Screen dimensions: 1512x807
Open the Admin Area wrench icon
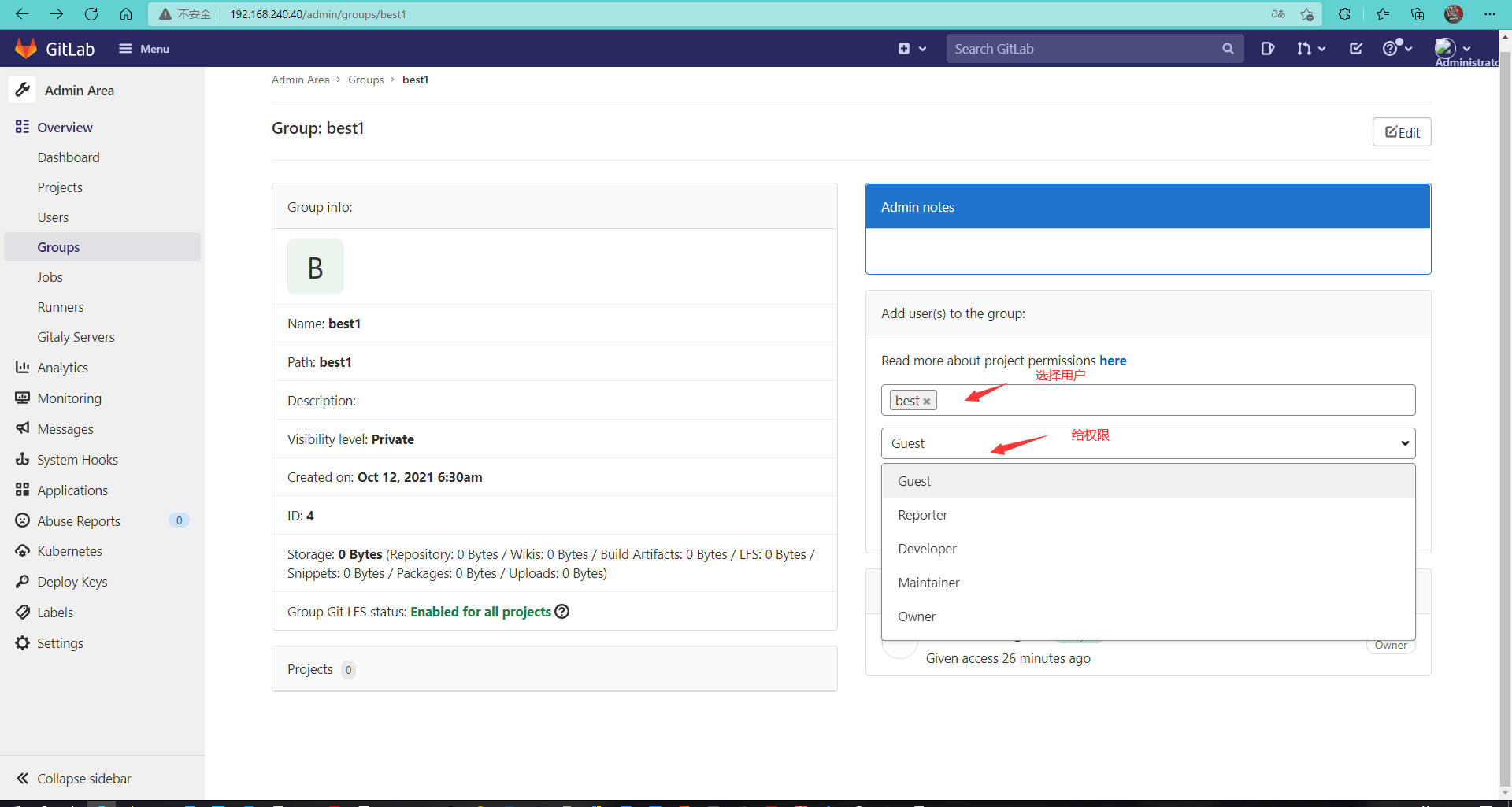coord(22,89)
